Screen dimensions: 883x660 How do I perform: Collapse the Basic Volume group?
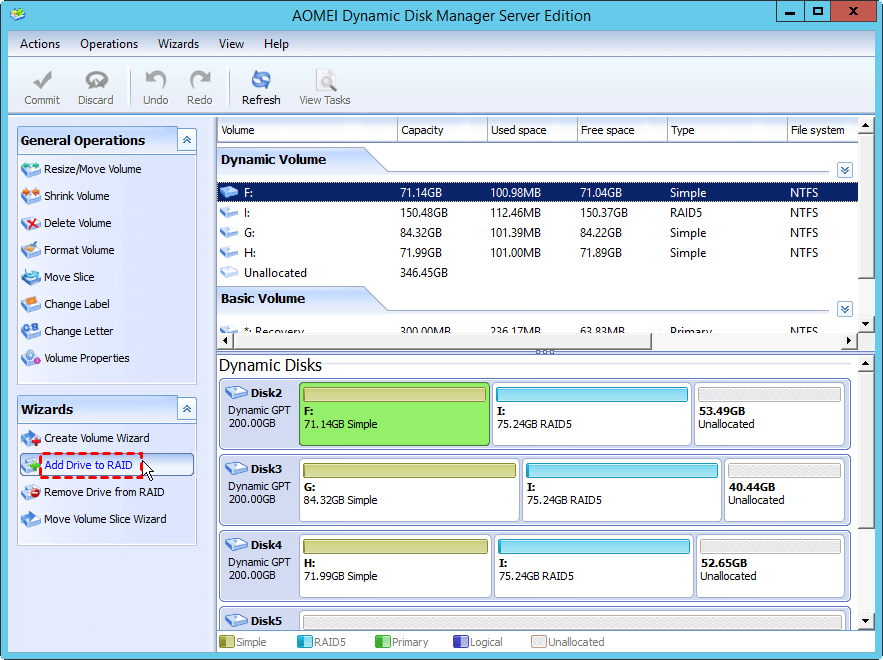[x=845, y=309]
